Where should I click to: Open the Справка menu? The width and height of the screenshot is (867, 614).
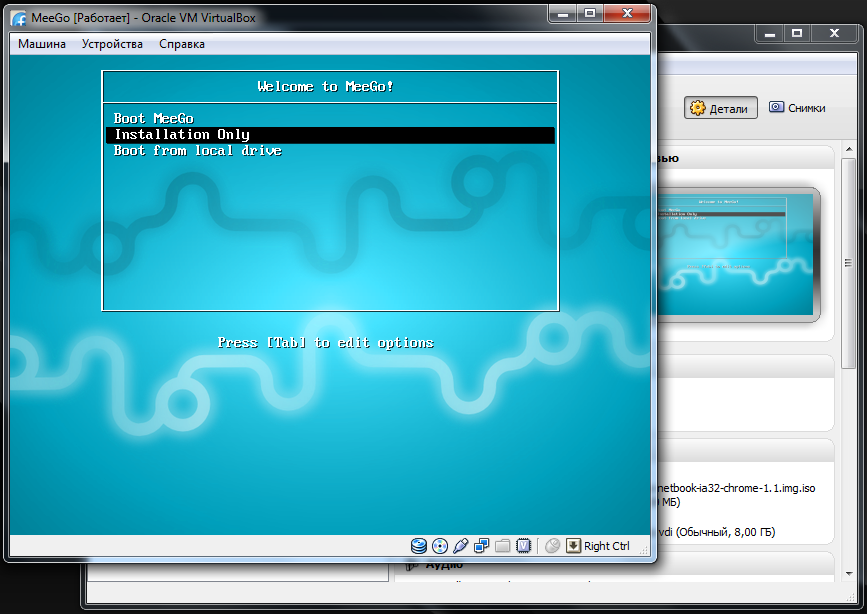(182, 44)
